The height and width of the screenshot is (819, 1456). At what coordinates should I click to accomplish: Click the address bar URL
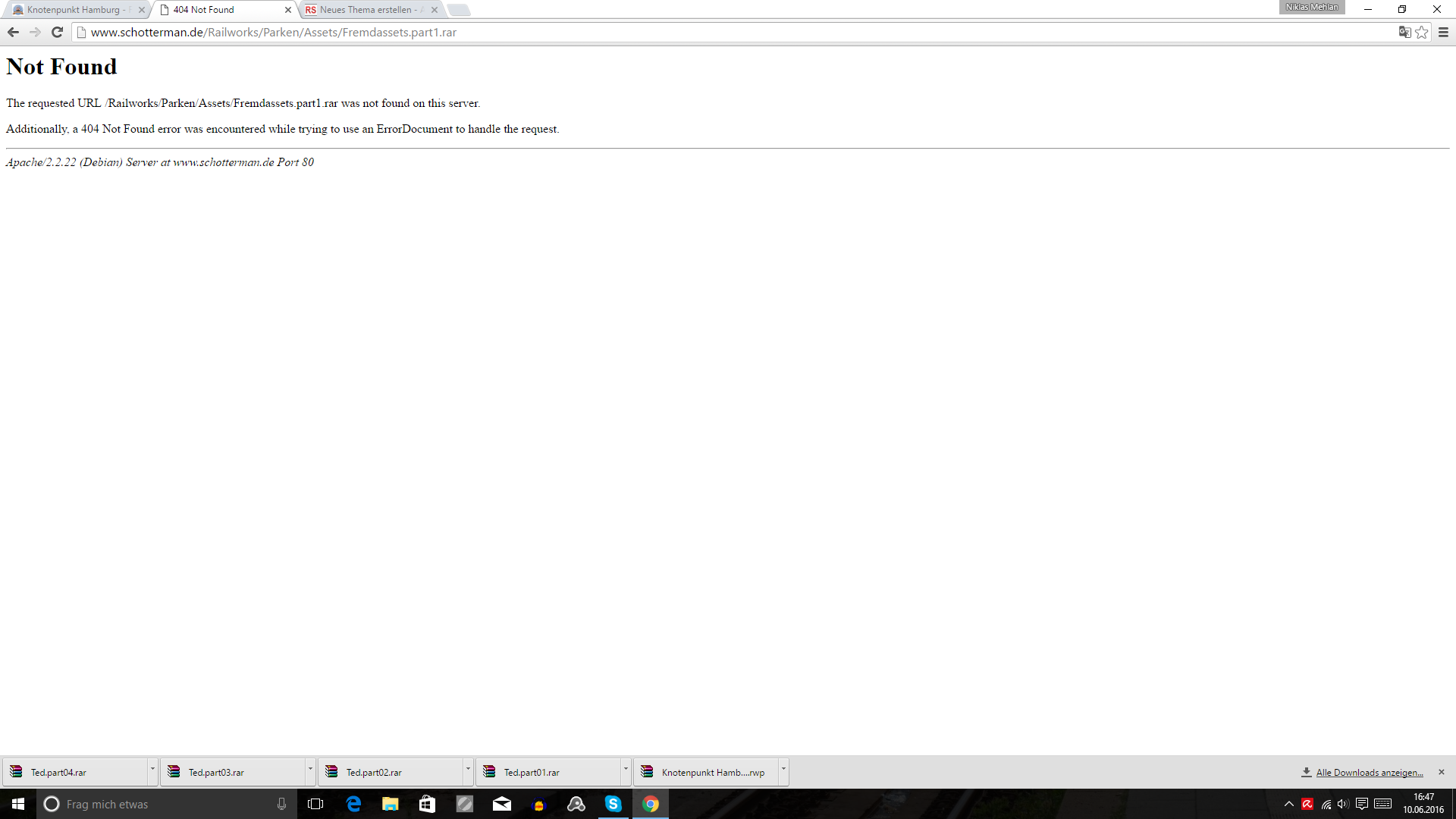pos(273,32)
